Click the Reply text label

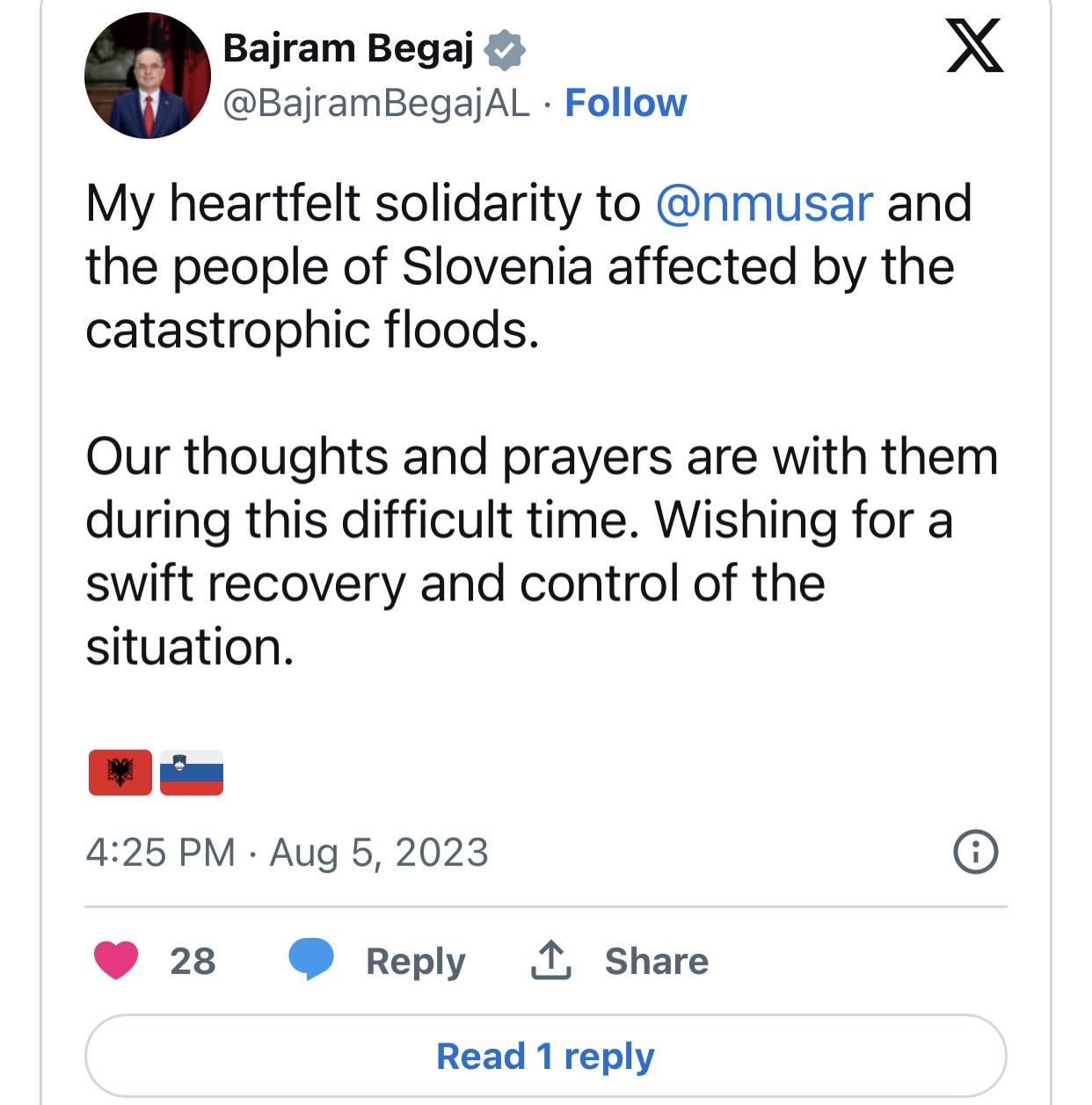pyautogui.click(x=415, y=961)
